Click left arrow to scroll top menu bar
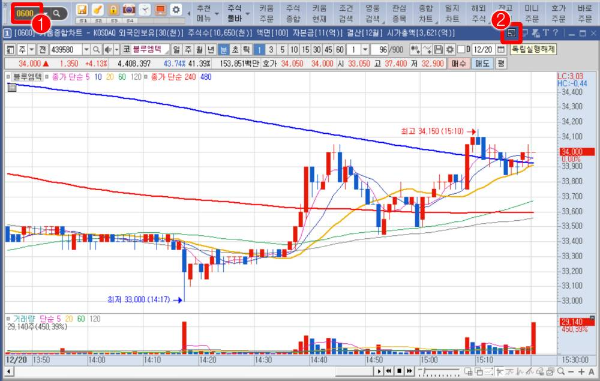Viewport: 600px width, 381px height. click(189, 13)
